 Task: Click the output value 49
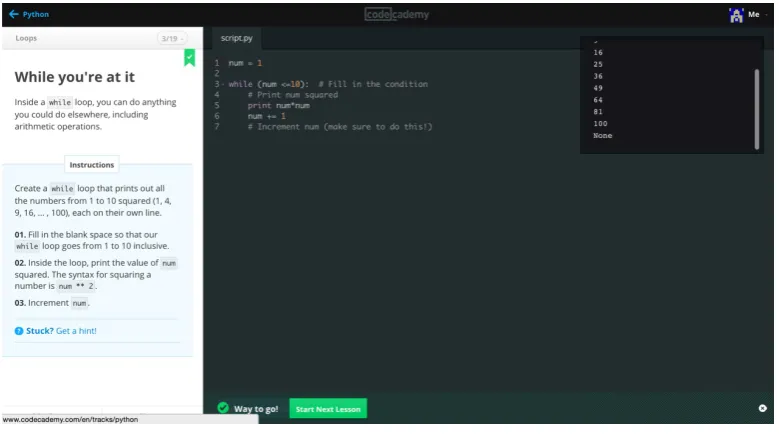[598, 88]
